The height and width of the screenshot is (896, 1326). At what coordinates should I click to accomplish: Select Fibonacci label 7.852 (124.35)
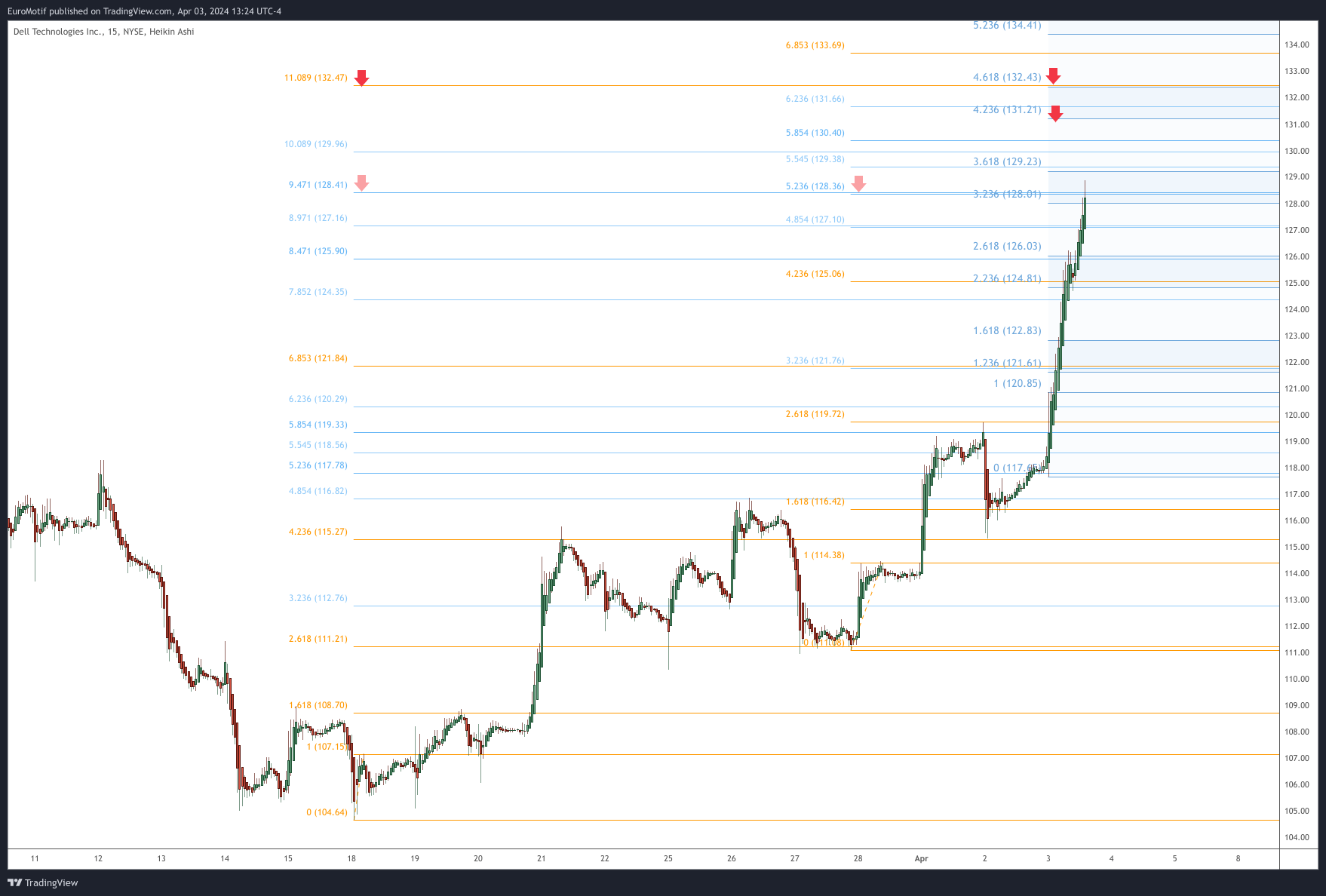(318, 292)
